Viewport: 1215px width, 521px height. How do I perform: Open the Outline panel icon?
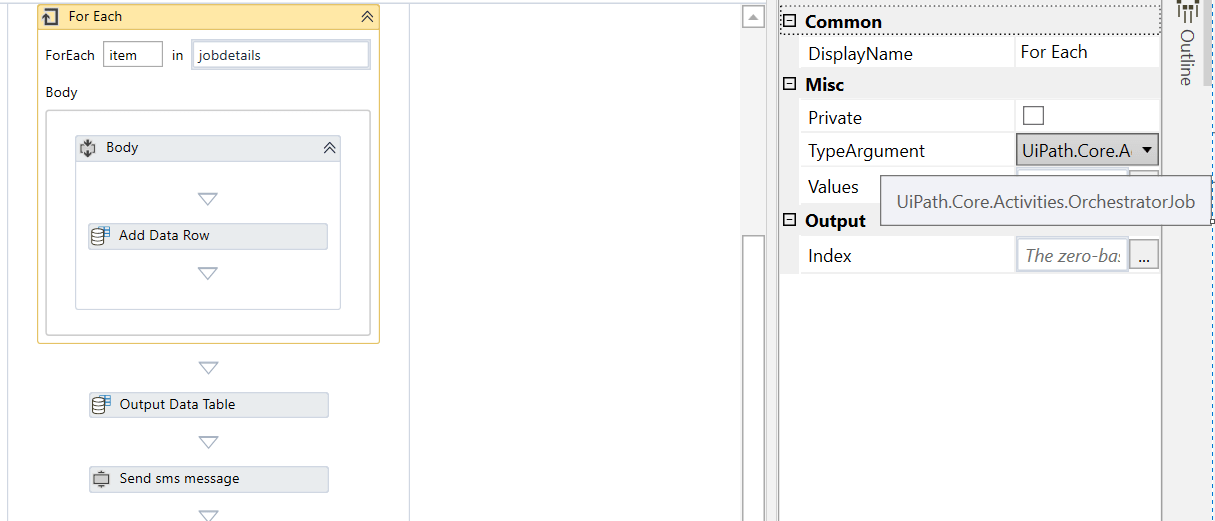click(x=1188, y=12)
